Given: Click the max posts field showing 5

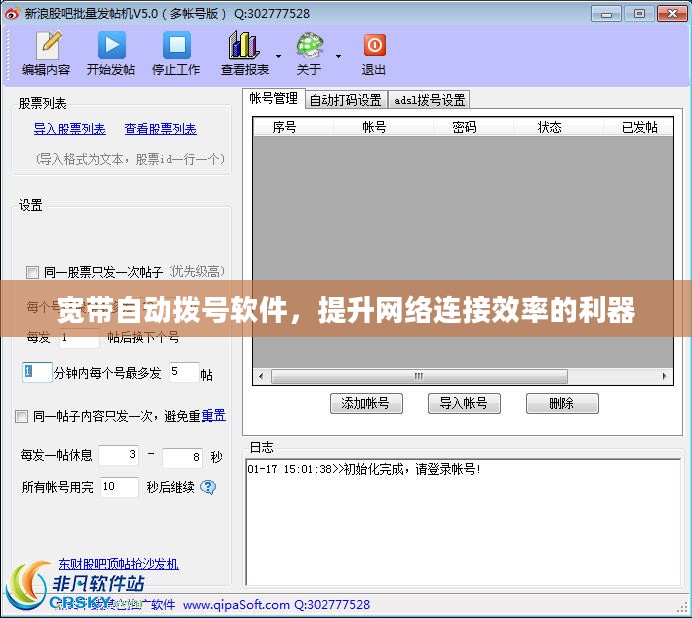Looking at the screenshot, I should pyautogui.click(x=184, y=373).
